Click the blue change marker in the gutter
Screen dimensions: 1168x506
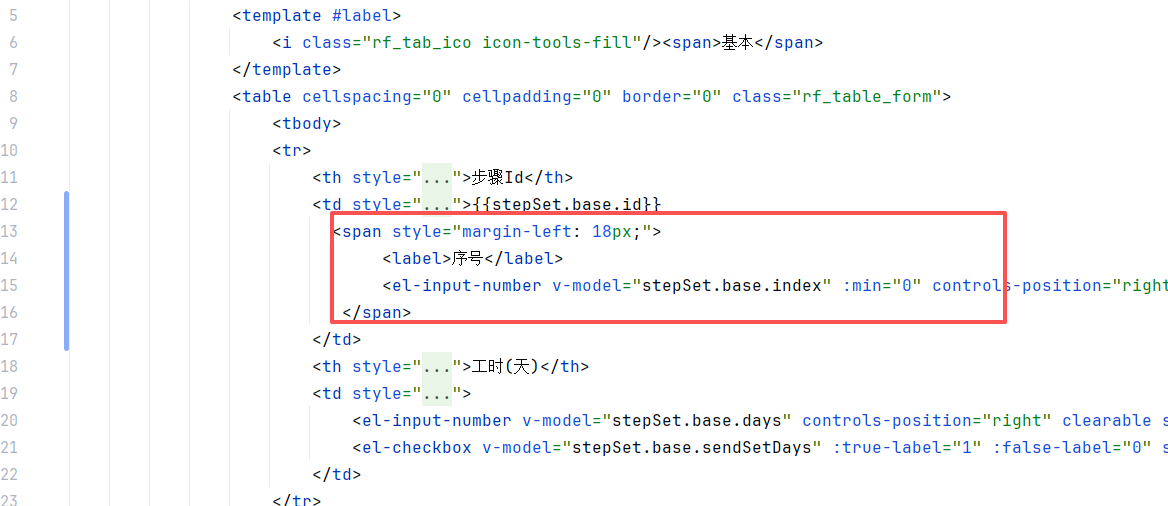point(66,271)
